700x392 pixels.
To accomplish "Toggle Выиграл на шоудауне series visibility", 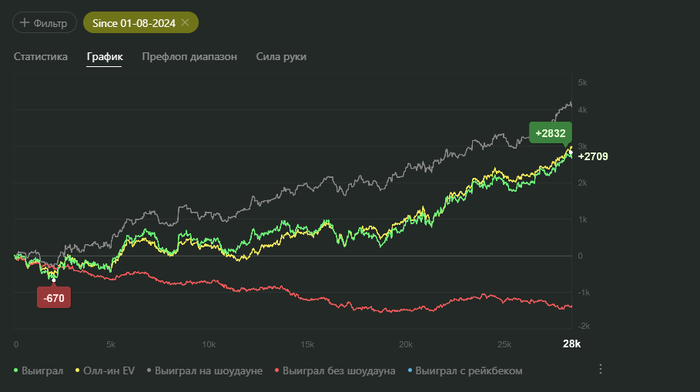I will pyautogui.click(x=205, y=371).
